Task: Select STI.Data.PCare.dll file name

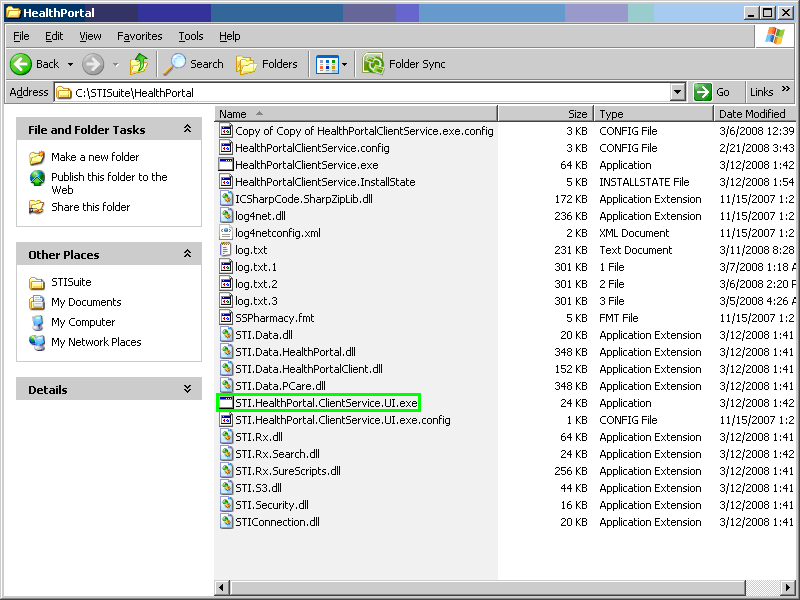Action: [280, 386]
